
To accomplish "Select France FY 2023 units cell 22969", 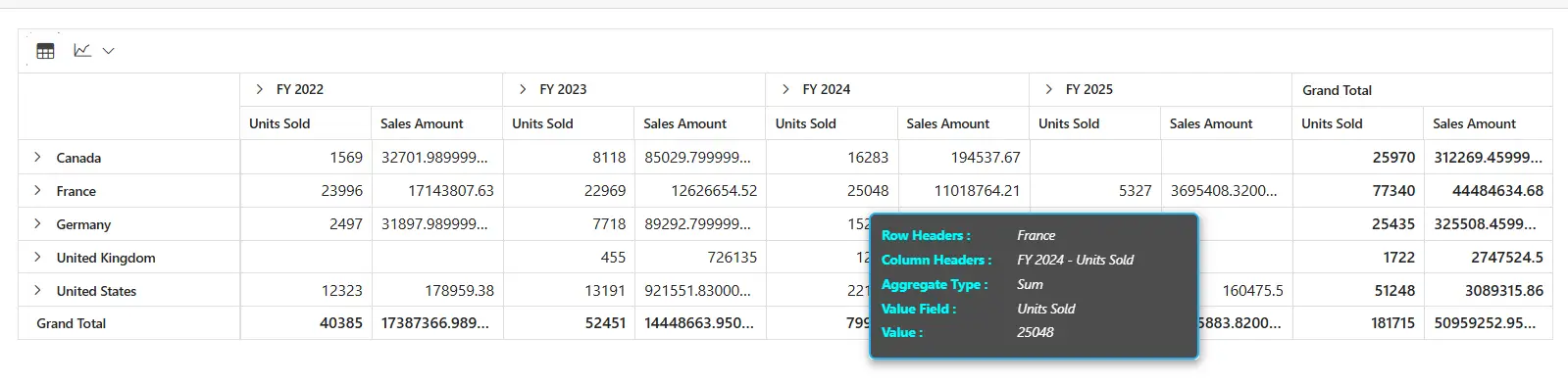I will click(569, 190).
